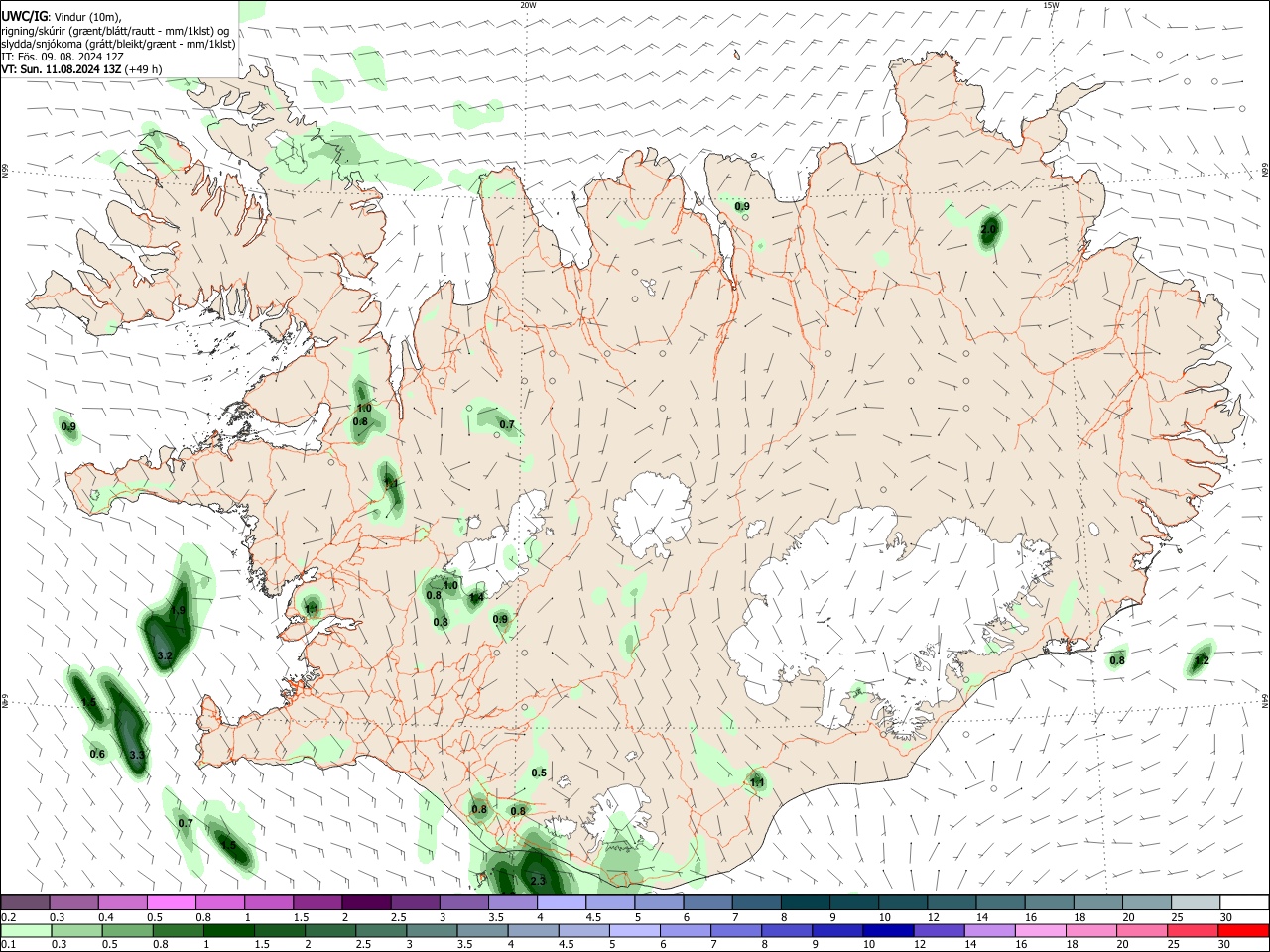Click the 20W longitude label
Screen dimensions: 1270x952
(528, 5)
